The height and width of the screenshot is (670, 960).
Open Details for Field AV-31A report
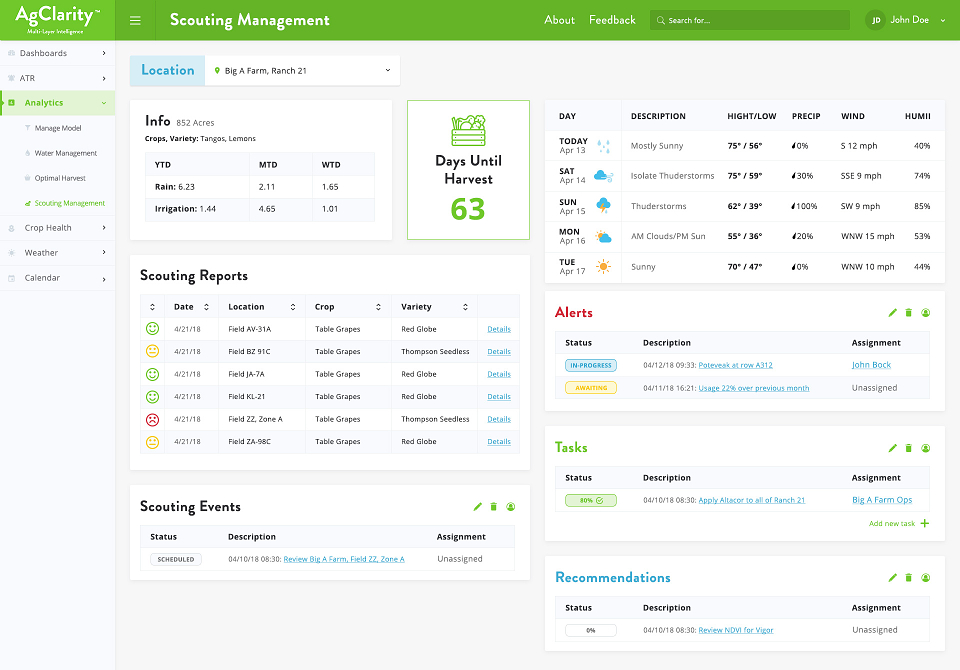click(x=499, y=329)
